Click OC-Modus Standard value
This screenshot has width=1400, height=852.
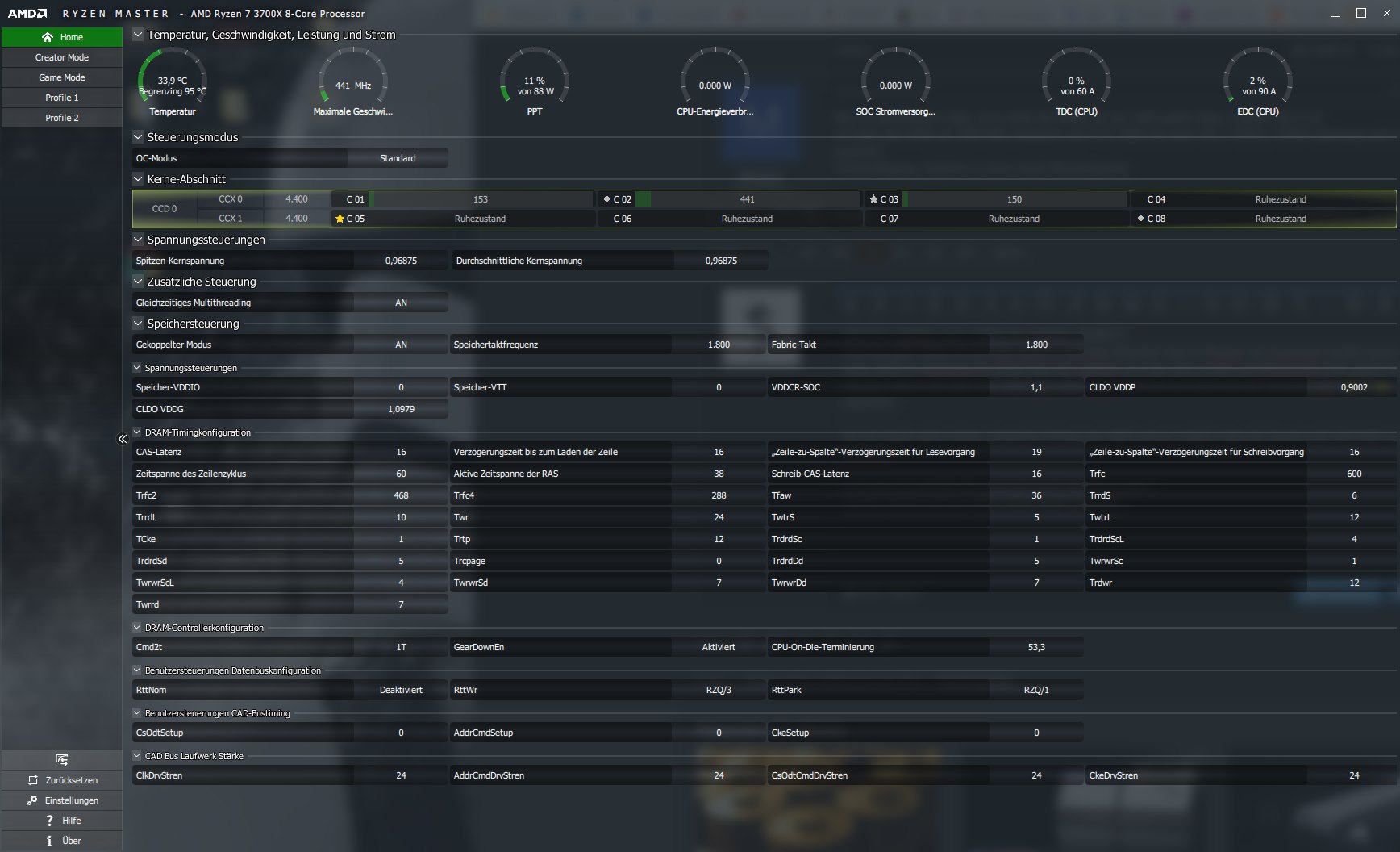click(398, 158)
